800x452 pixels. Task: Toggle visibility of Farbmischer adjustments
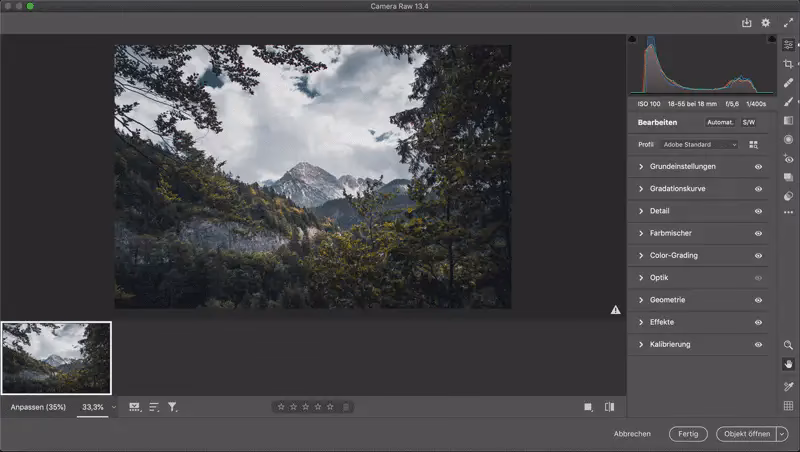click(758, 234)
